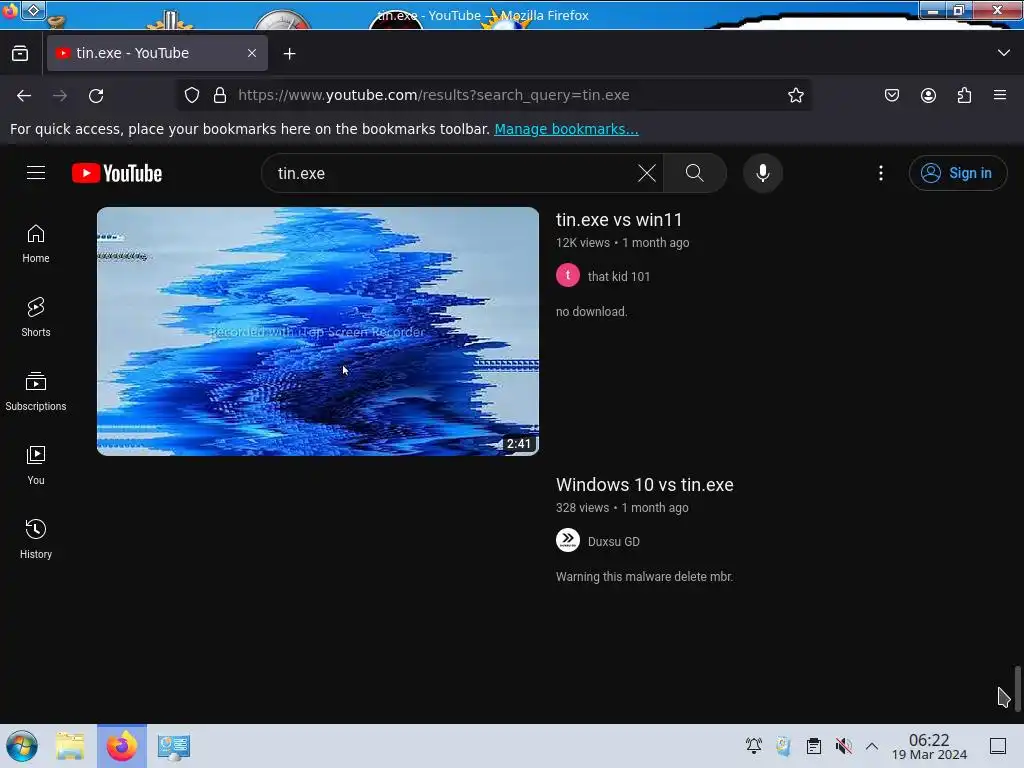Click 'no download.' description text
This screenshot has height=768, width=1024.
[x=592, y=312]
